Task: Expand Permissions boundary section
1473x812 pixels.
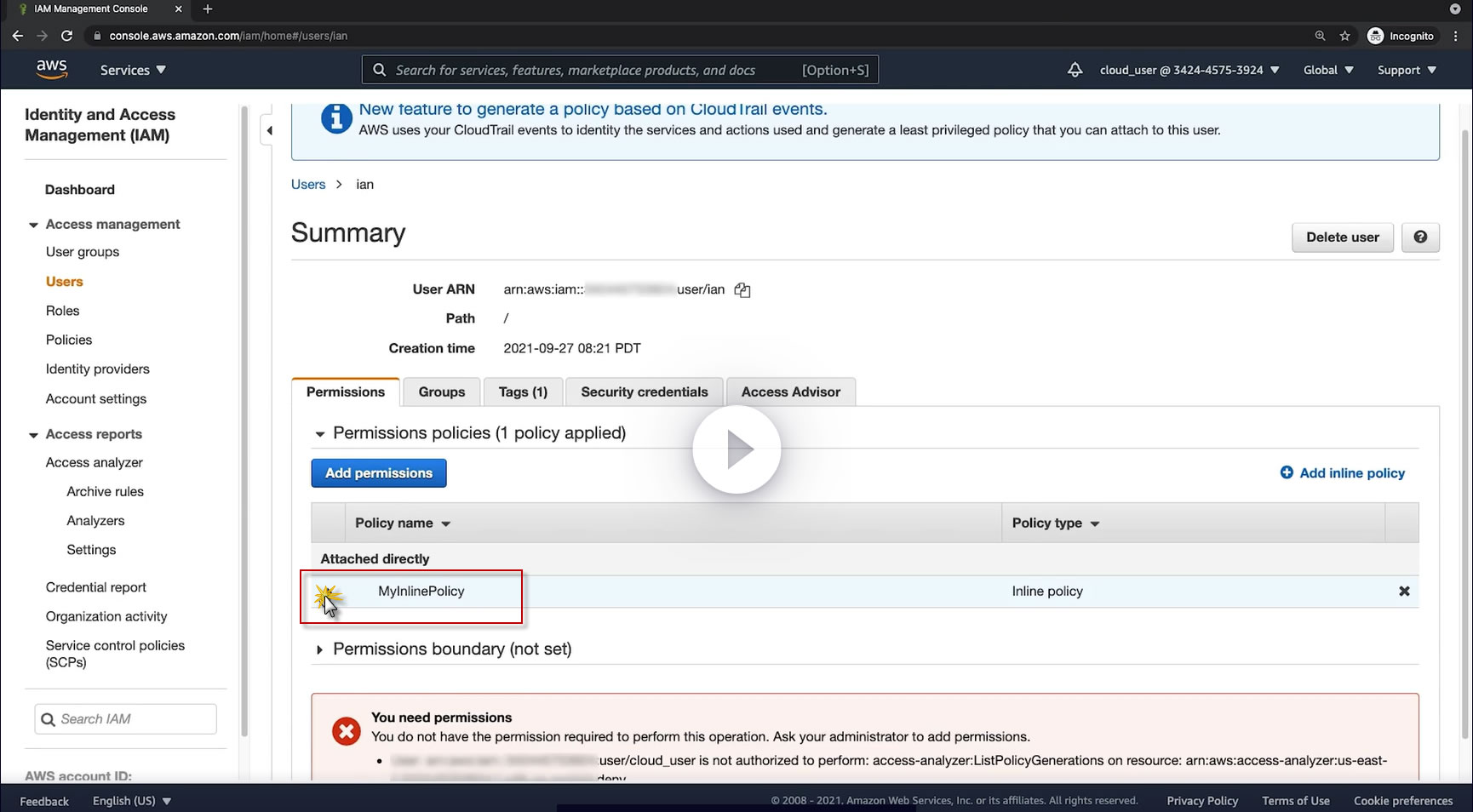Action: point(320,649)
